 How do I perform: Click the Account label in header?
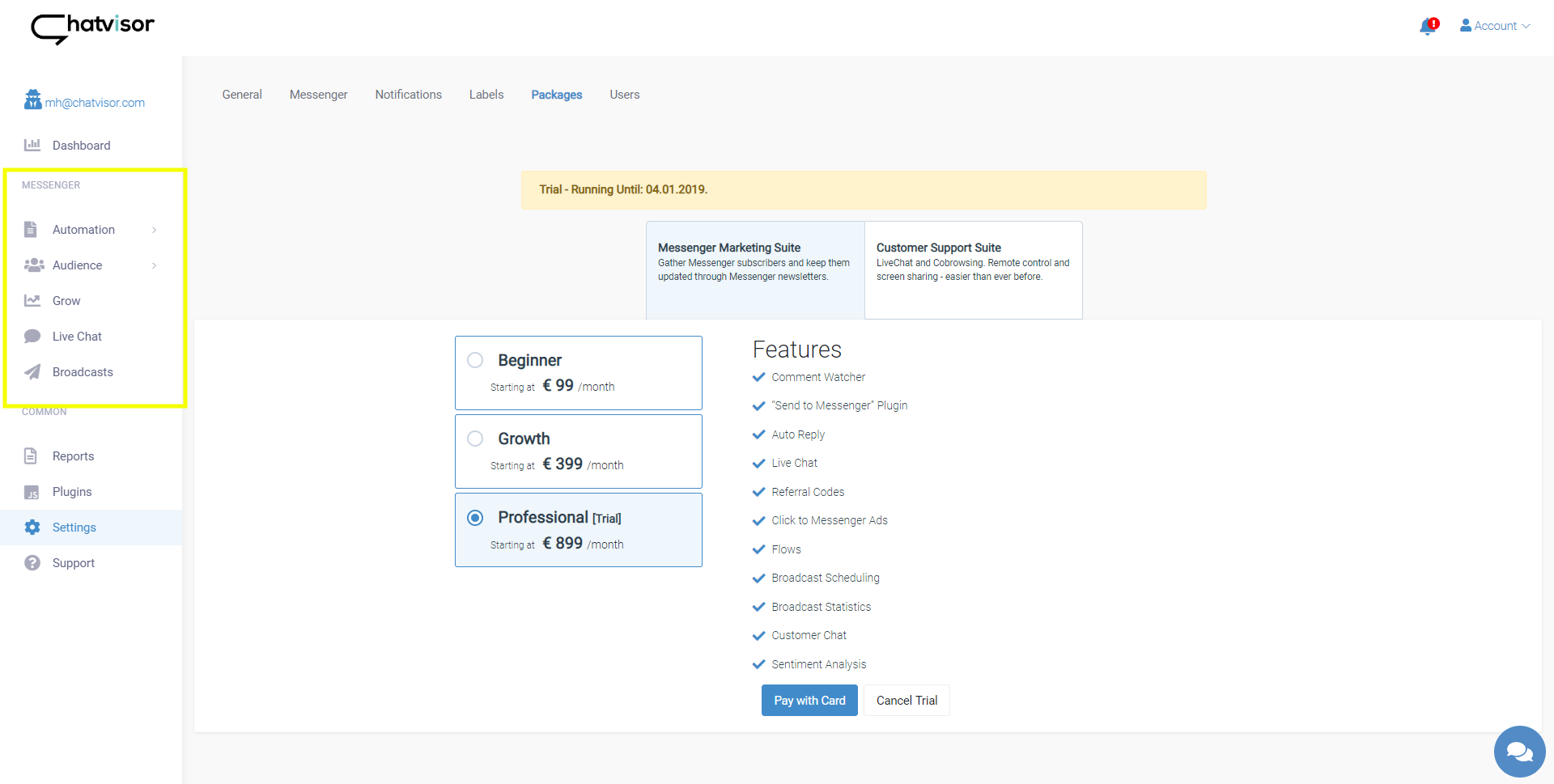pyautogui.click(x=1495, y=26)
